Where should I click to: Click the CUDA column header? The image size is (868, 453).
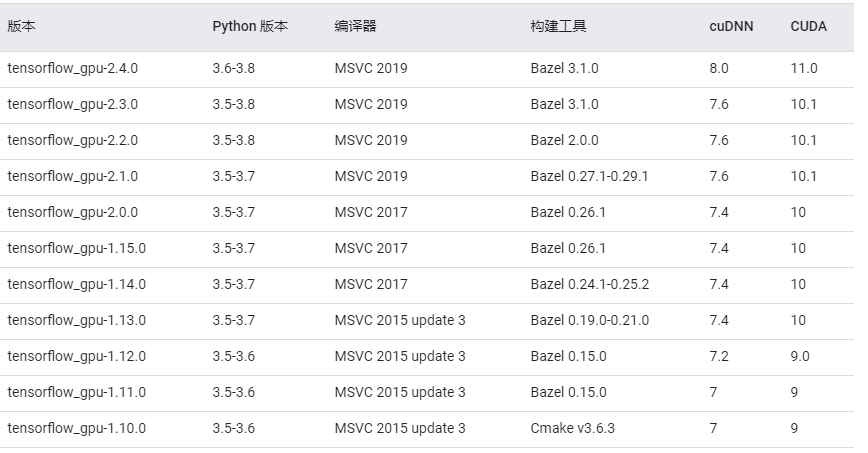808,26
